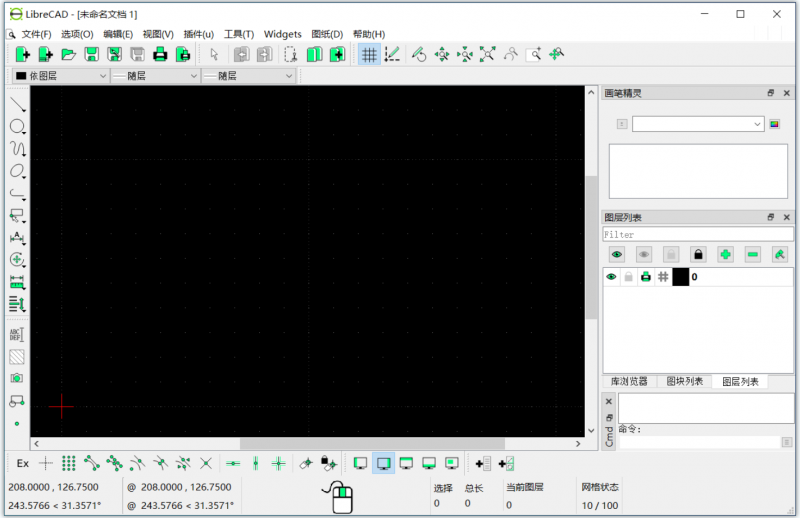This screenshot has width=800, height=518.
Task: Select the Line tool in left toolbar
Action: click(17, 105)
